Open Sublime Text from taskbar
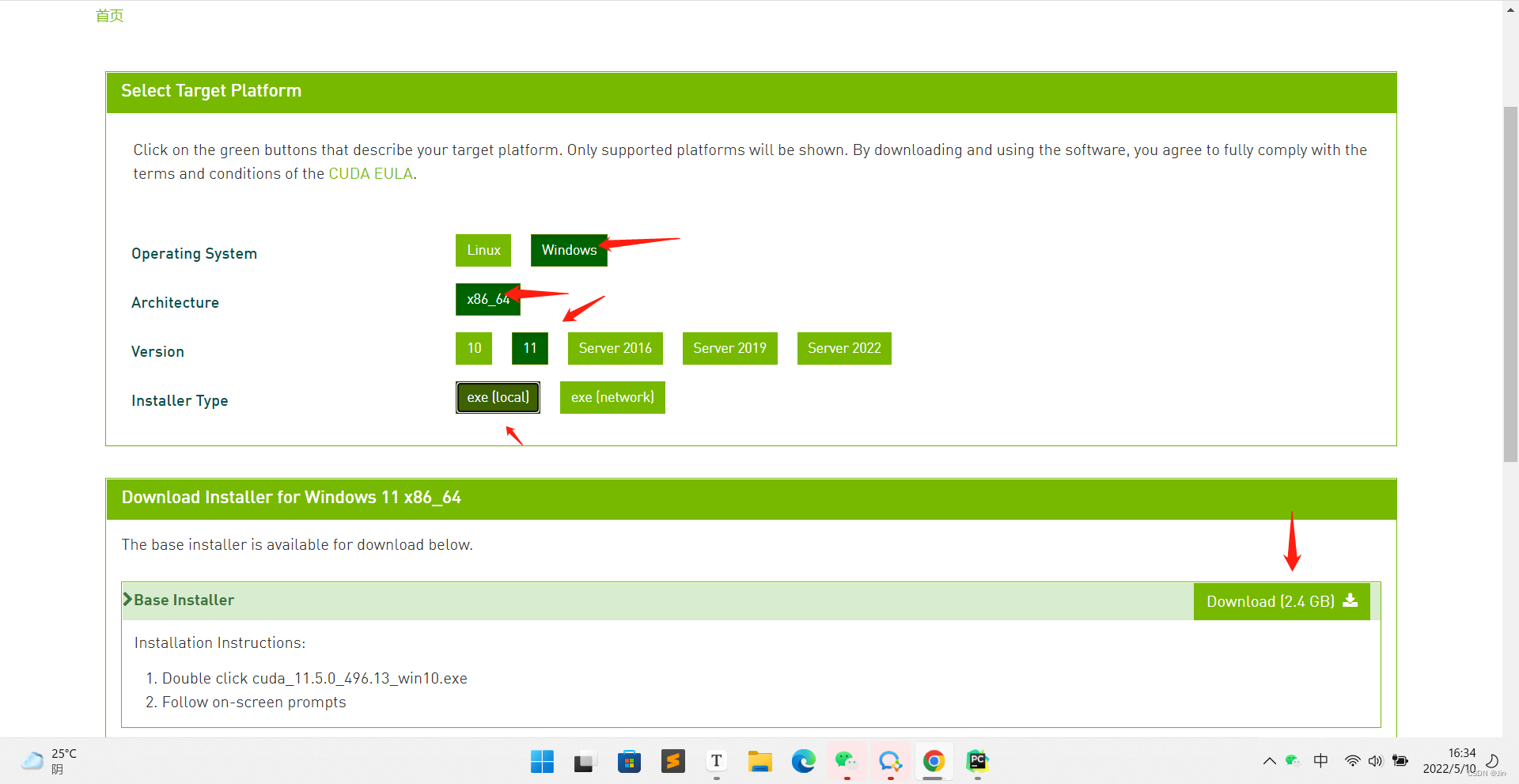The height and width of the screenshot is (784, 1519). (672, 761)
